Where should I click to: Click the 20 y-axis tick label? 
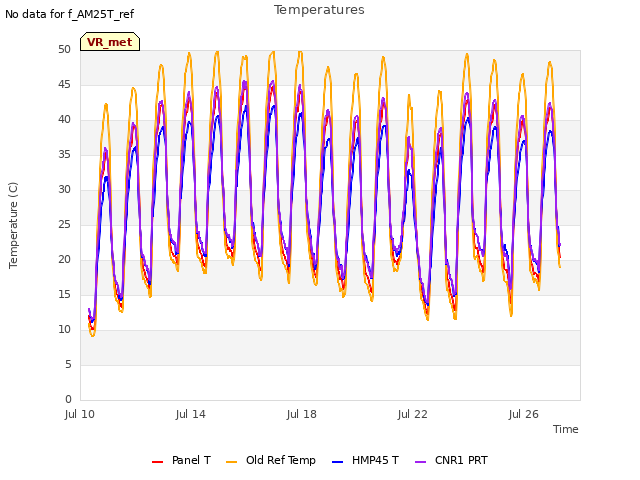click(x=64, y=260)
